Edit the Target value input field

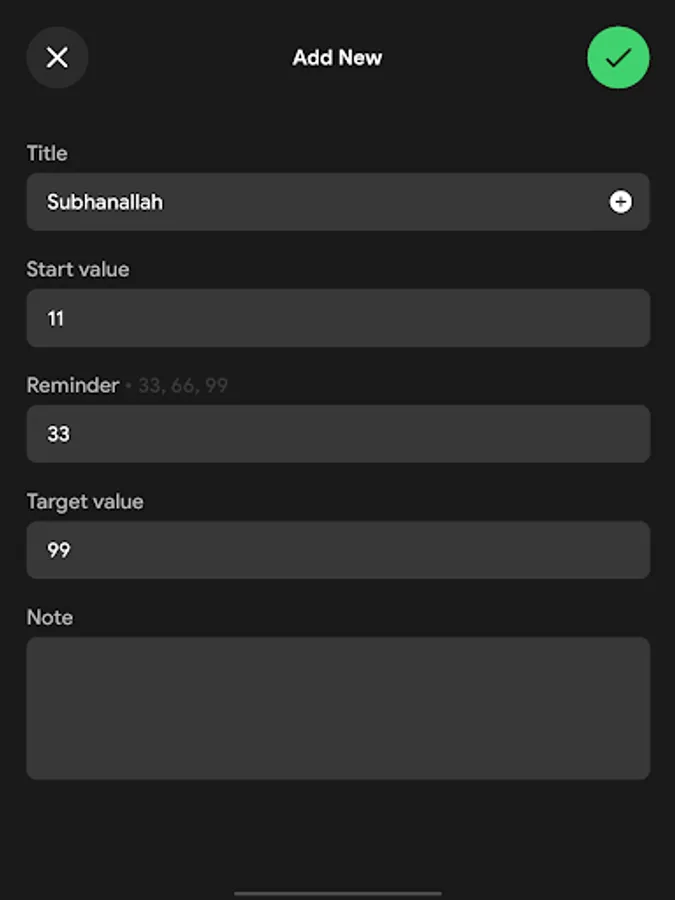click(338, 550)
